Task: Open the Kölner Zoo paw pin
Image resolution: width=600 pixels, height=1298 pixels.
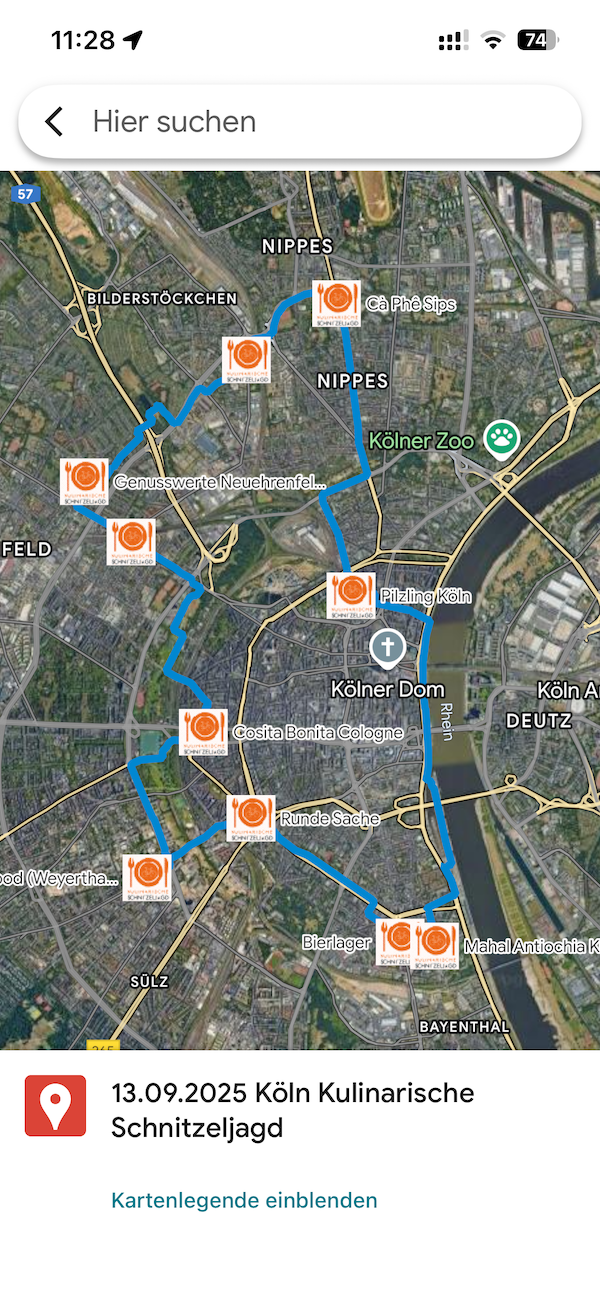Action: (501, 437)
